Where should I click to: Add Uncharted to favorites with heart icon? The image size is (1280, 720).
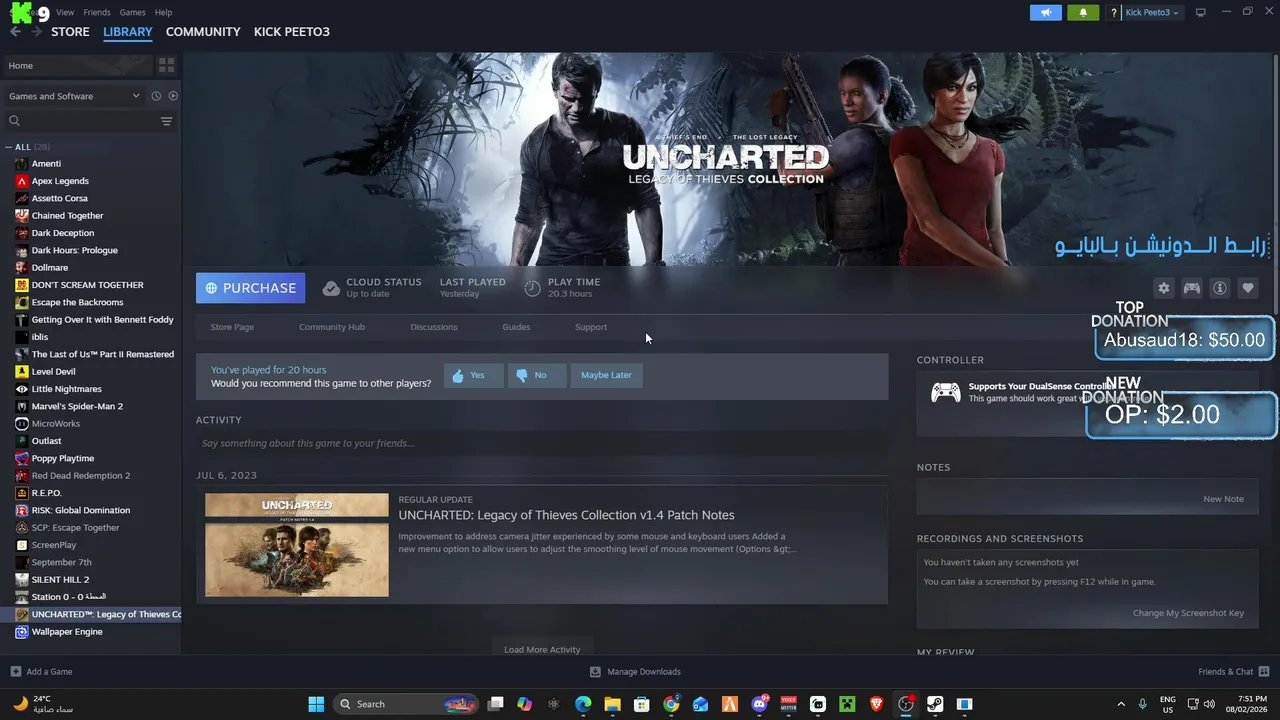[x=1248, y=288]
